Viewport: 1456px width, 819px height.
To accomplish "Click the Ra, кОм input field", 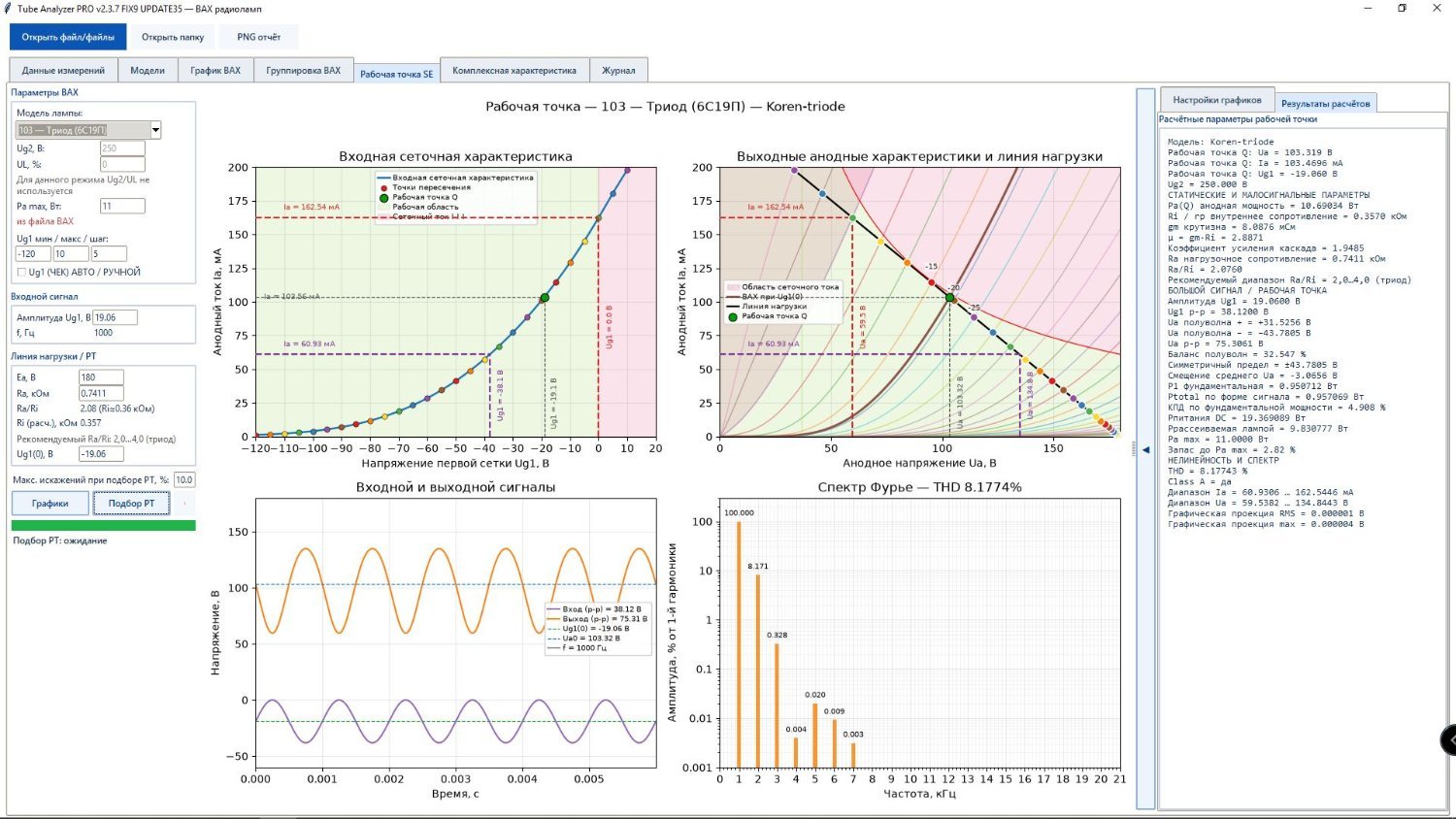I will 101,393.
